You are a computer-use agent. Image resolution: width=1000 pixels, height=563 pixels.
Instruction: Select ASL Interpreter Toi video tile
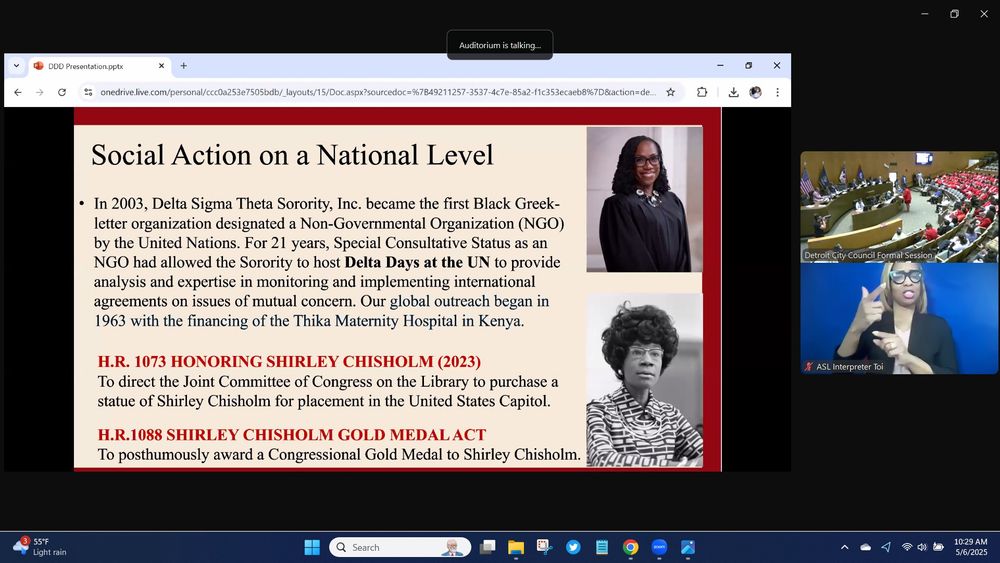(899, 318)
